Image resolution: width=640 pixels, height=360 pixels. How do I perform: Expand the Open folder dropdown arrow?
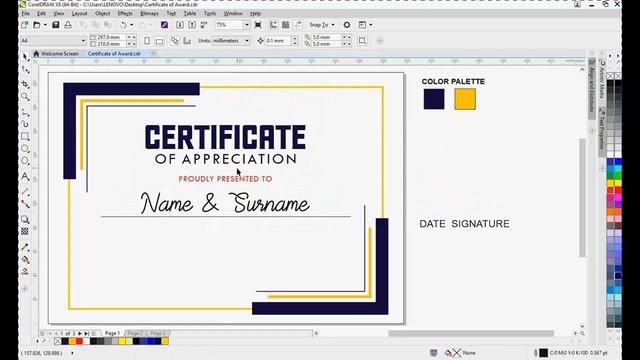click(45, 25)
